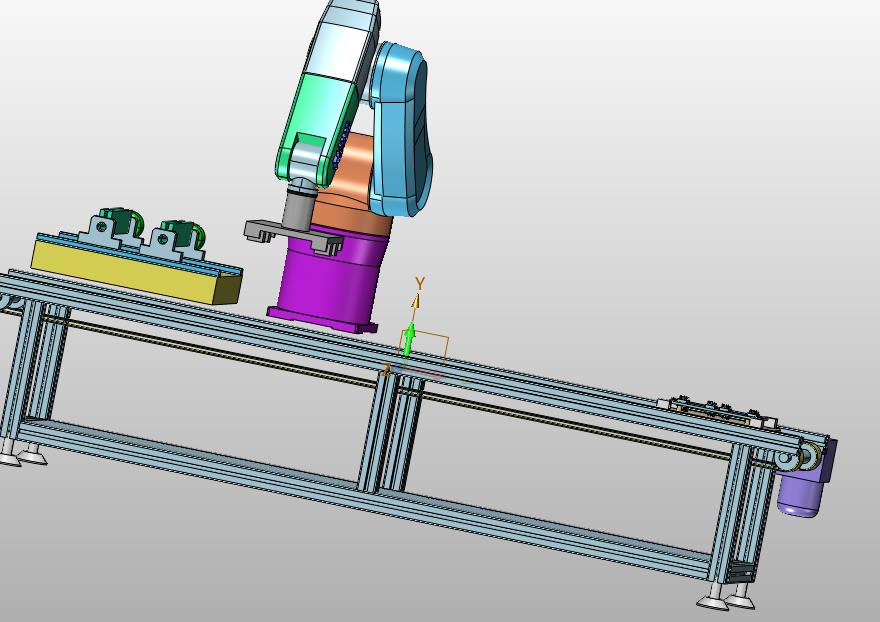Screen dimensions: 880x622
Task: Select the light blue robot arm link
Action: (x=401, y=129)
